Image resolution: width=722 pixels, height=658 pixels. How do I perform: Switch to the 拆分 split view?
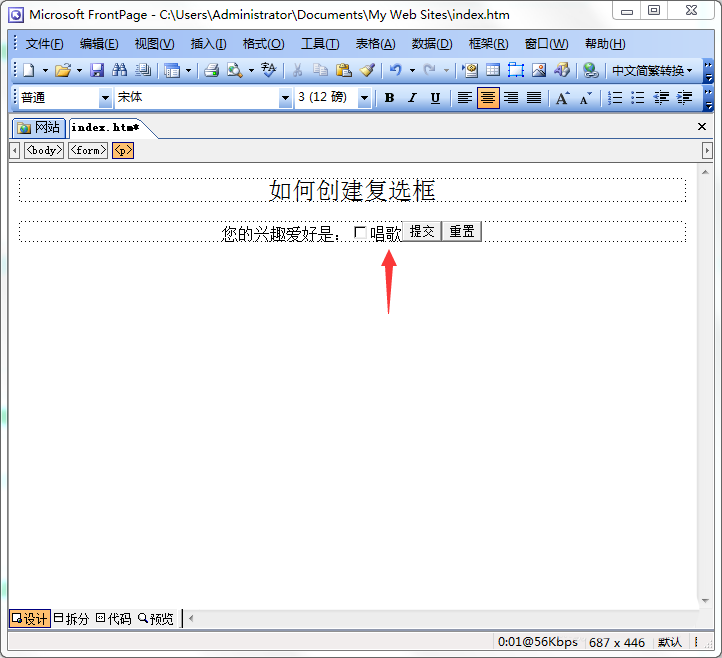(71, 618)
